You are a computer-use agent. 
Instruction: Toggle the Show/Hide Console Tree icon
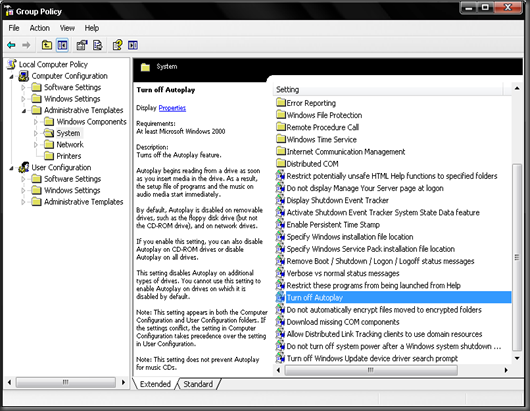63,45
